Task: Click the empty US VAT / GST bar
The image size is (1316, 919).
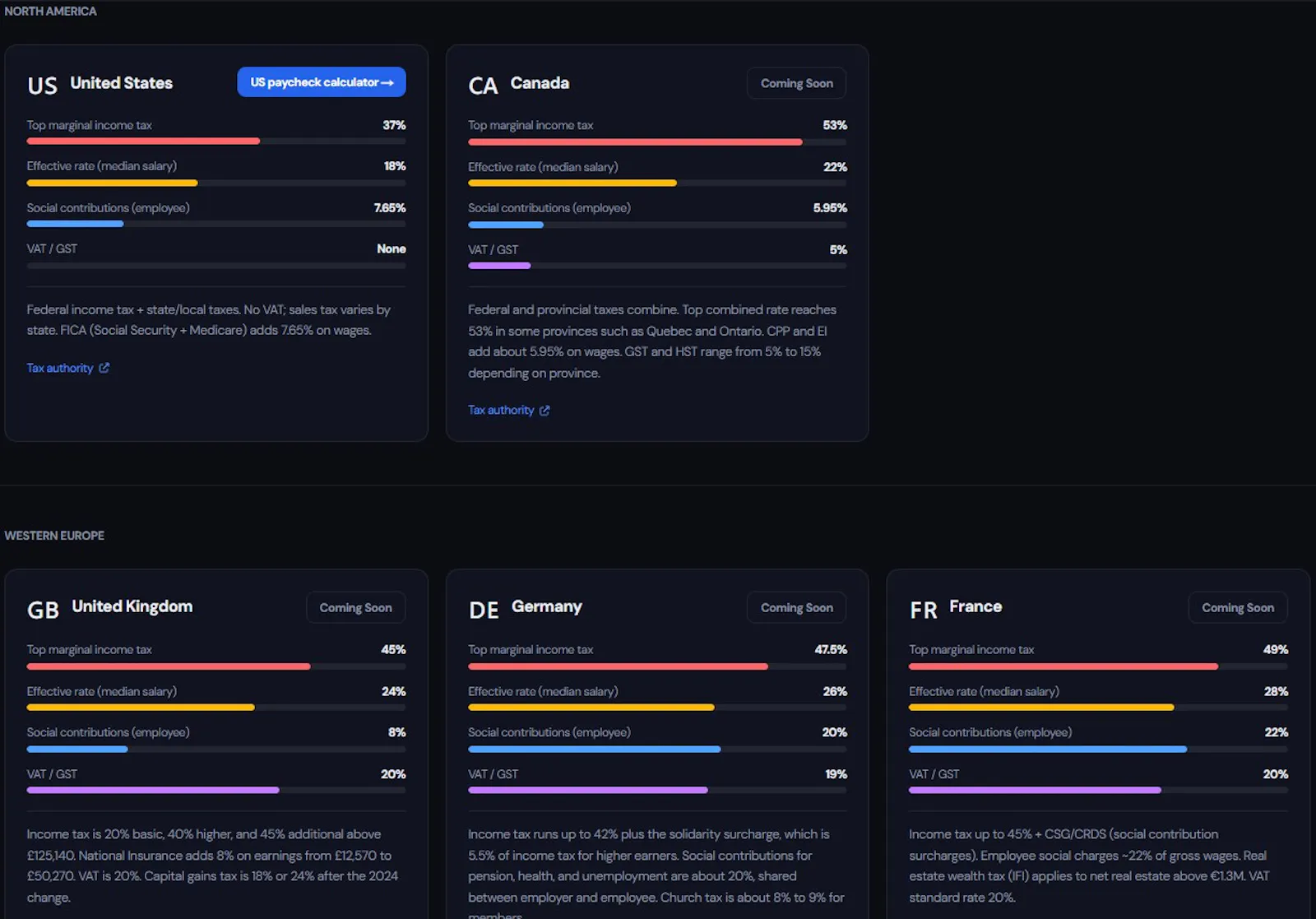Action: click(216, 266)
